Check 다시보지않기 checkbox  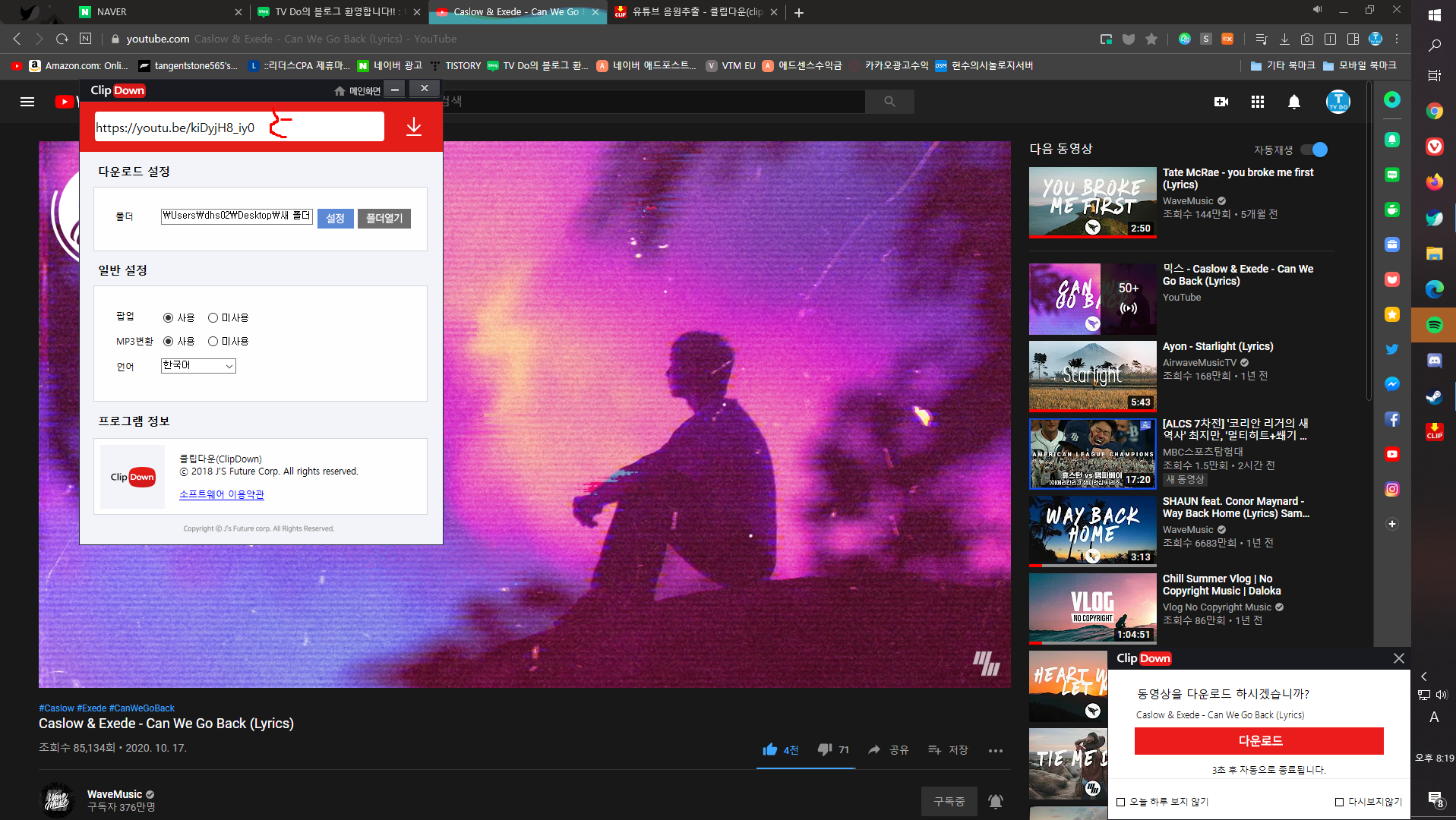(1339, 802)
